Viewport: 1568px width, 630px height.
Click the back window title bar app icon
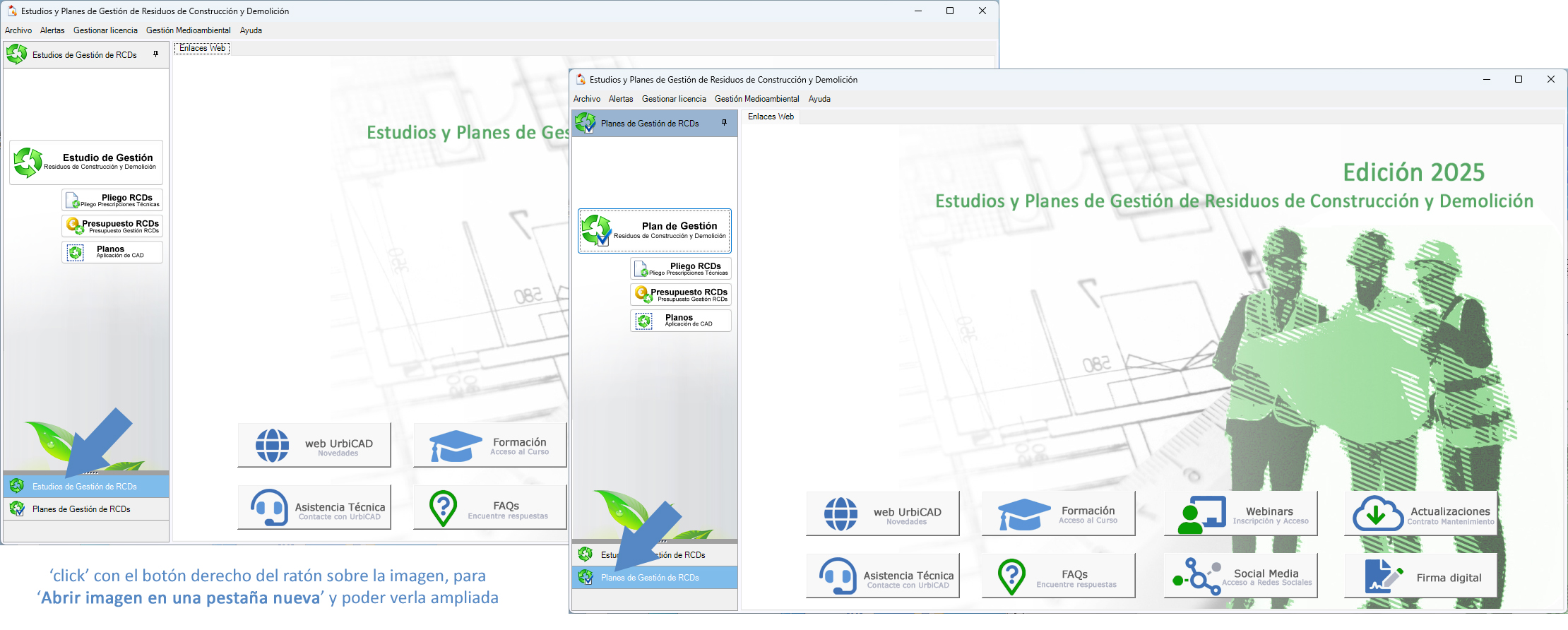click(x=12, y=11)
